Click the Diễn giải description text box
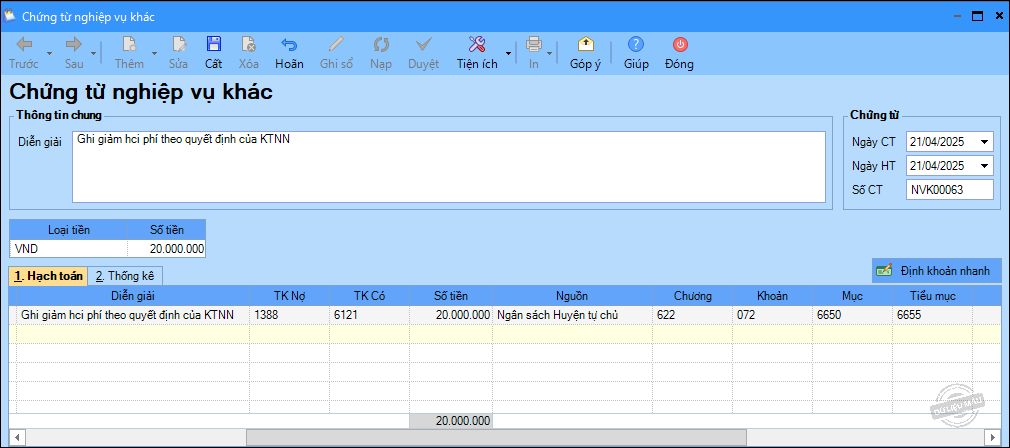Image resolution: width=1010 pixels, height=448 pixels. tap(448, 167)
